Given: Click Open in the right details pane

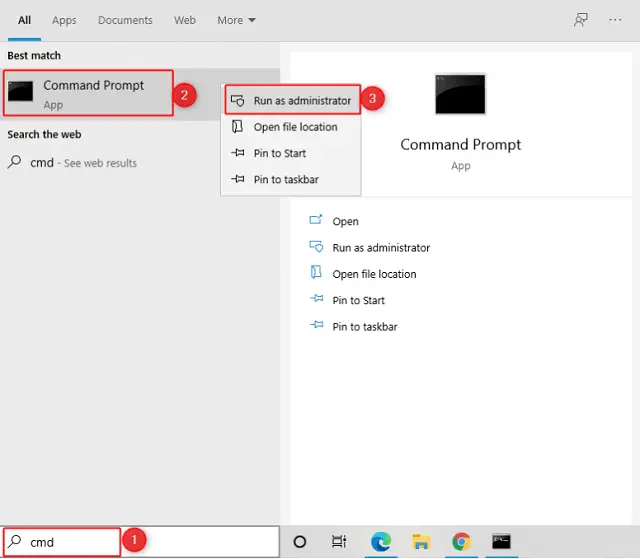Looking at the screenshot, I should [x=345, y=222].
